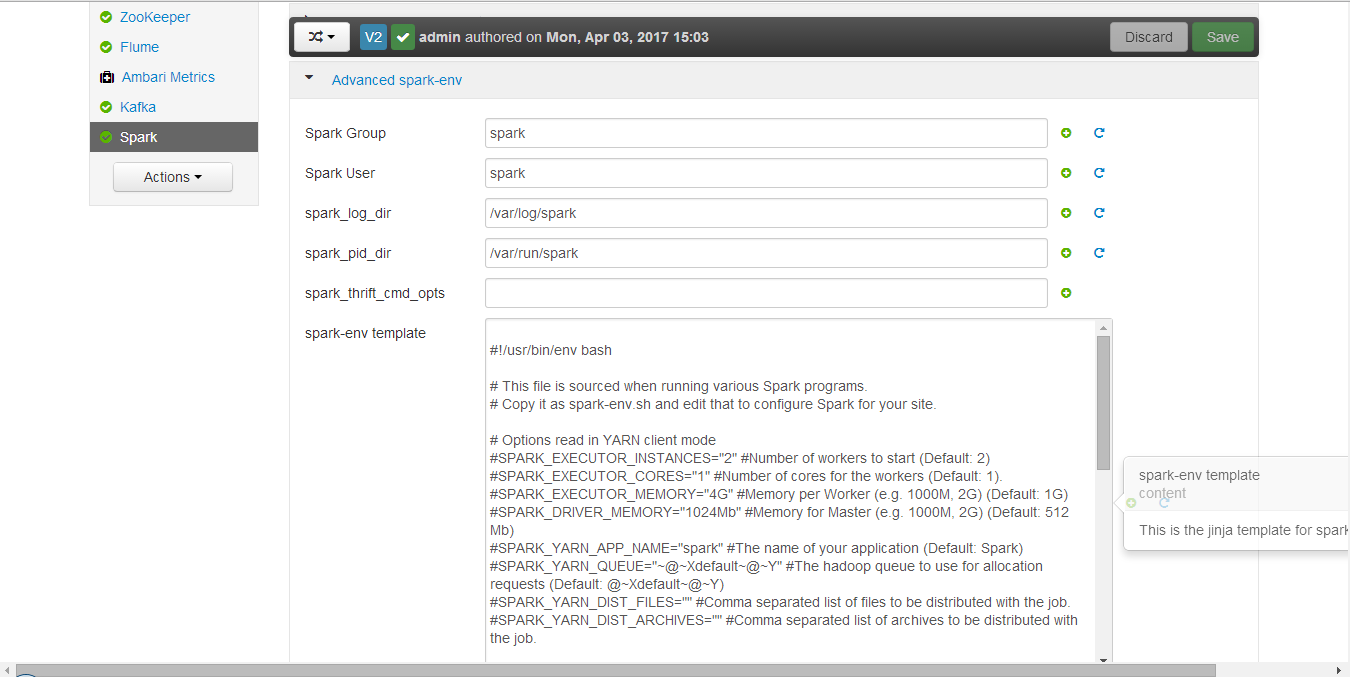The image size is (1350, 677).
Task: Collapse the Advanced spark-env section
Action: tap(310, 79)
